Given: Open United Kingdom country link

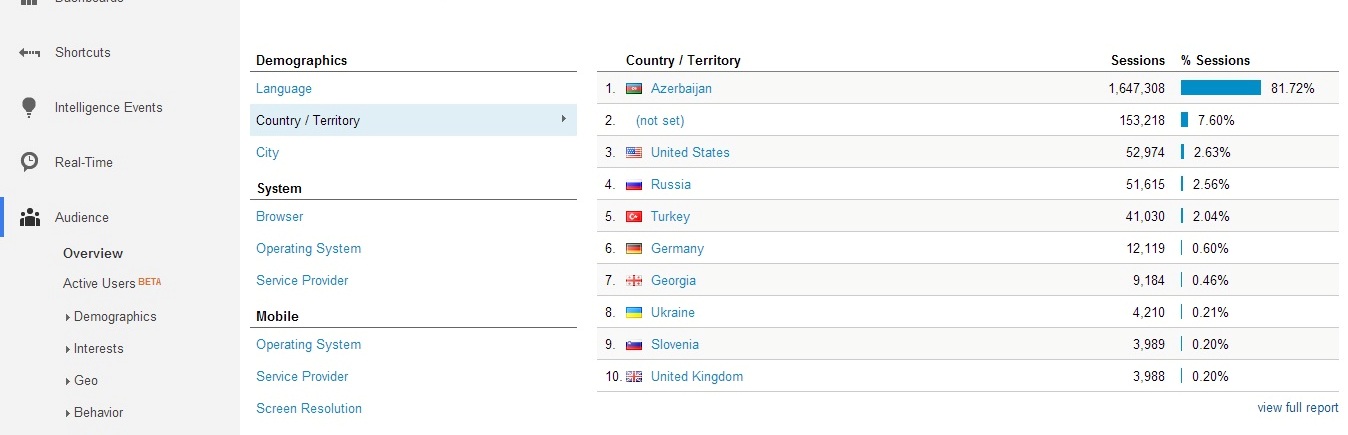Looking at the screenshot, I should click(697, 376).
